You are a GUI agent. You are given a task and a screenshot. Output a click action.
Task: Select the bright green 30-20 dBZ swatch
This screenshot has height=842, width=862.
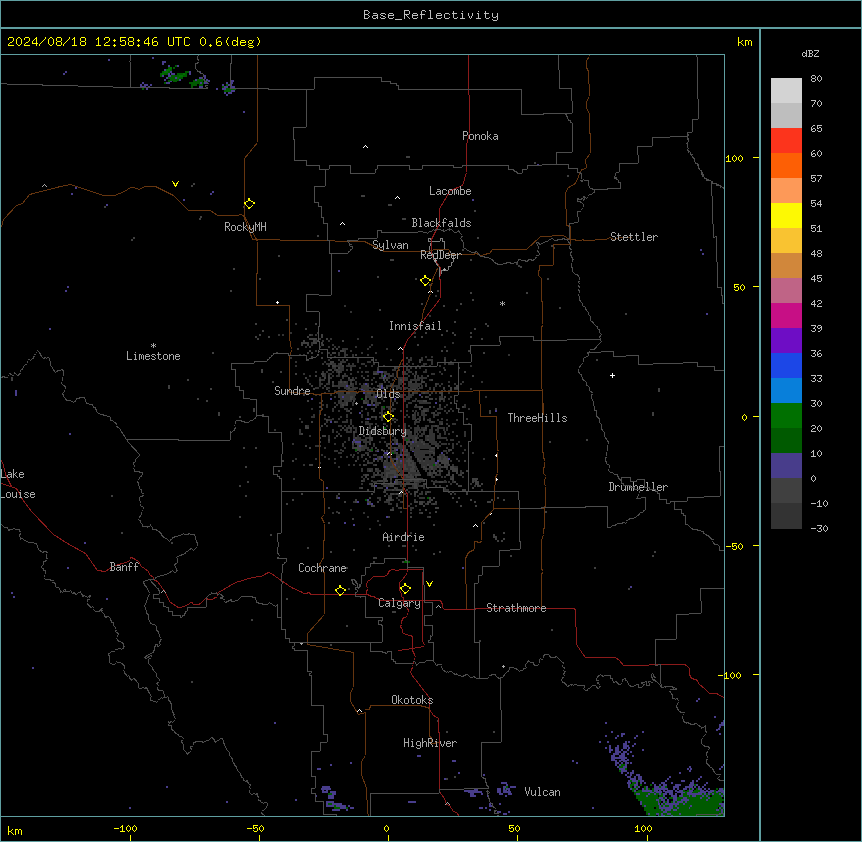coord(786,416)
